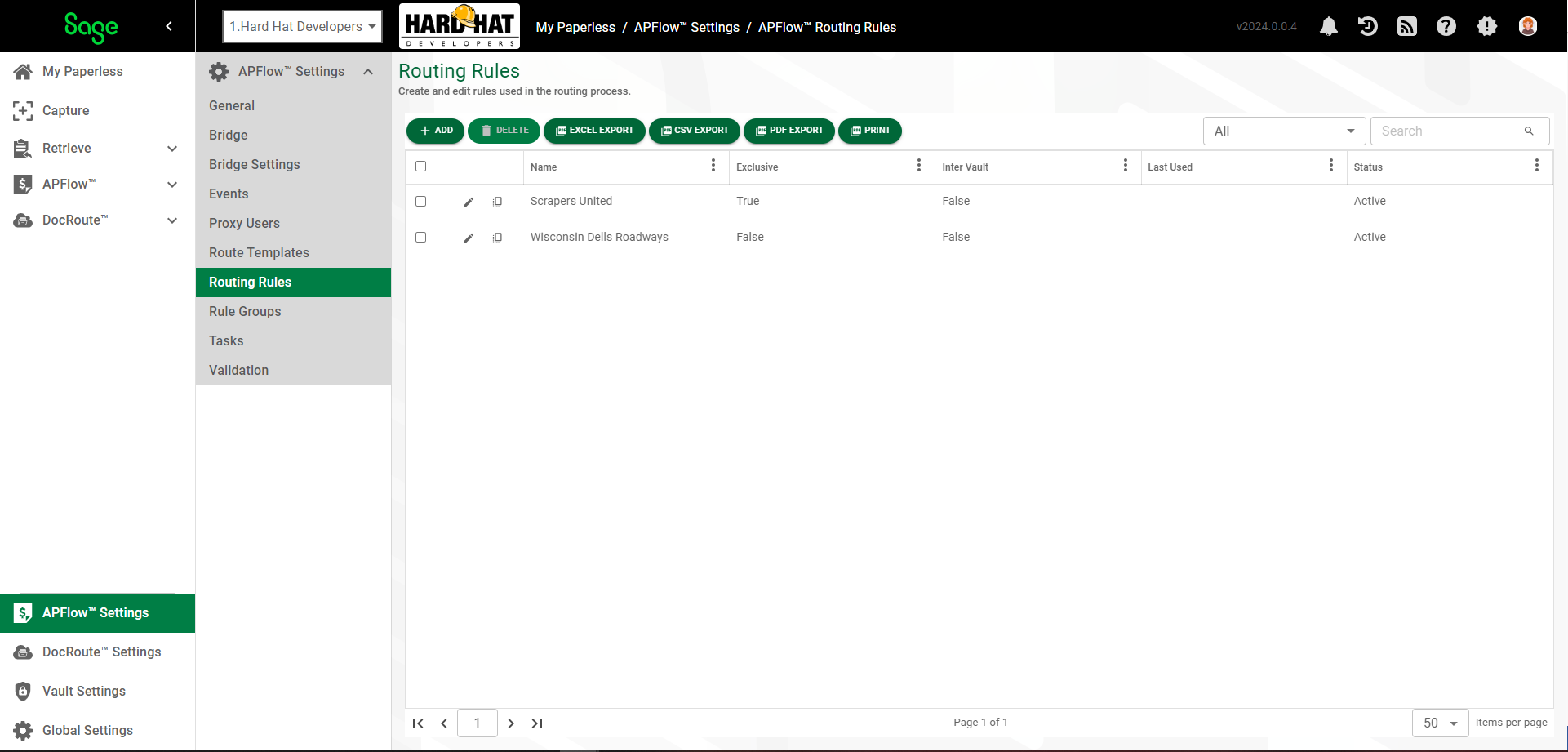Open Capture in the sidebar

tap(97, 110)
